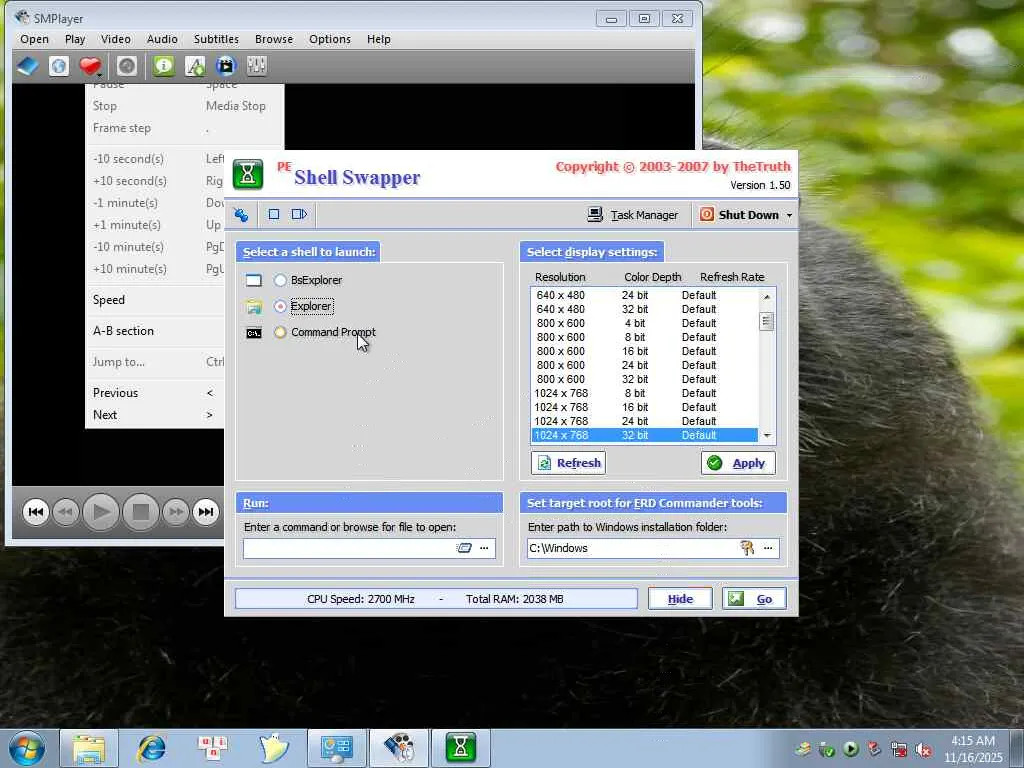Screen dimensions: 1024x768
Task: Open SMPlayer's Help menu
Action: 379,39
